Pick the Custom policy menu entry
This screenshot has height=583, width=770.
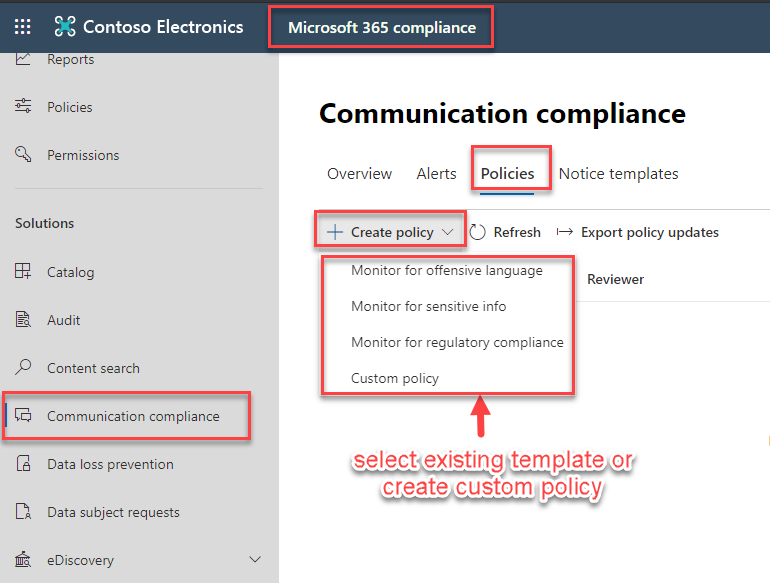(394, 378)
